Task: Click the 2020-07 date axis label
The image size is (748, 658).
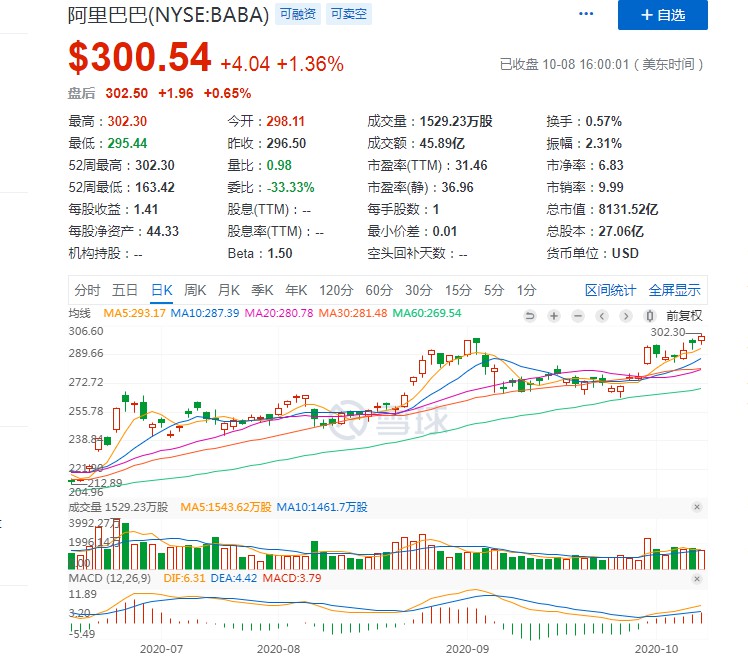Action: pos(161,649)
